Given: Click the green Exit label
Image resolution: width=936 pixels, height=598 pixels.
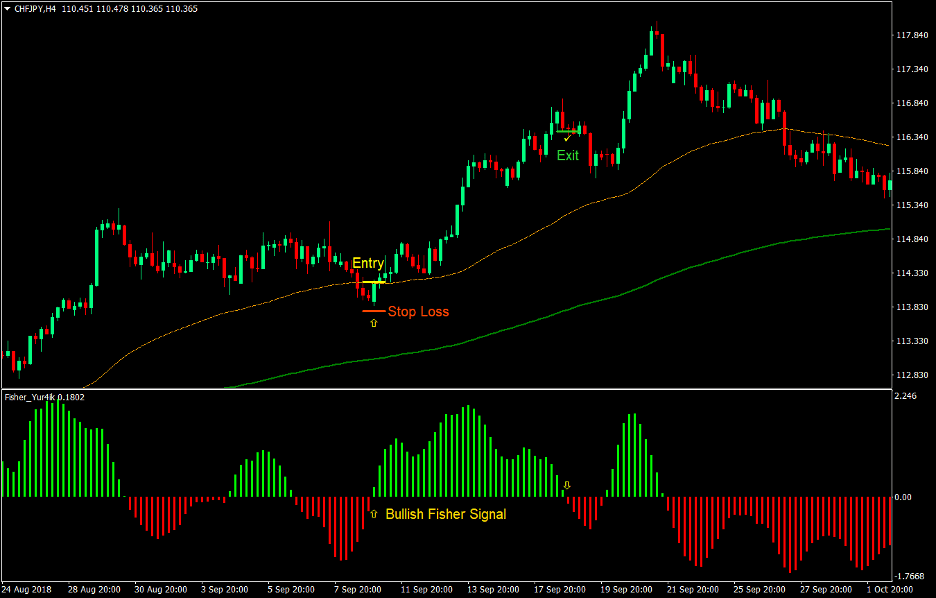Looking at the screenshot, I should click(568, 155).
